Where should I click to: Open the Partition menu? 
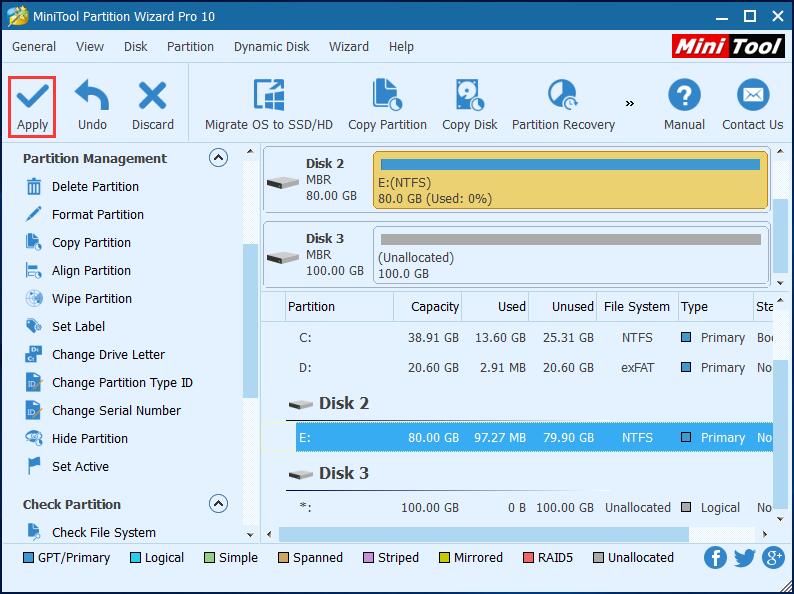190,47
